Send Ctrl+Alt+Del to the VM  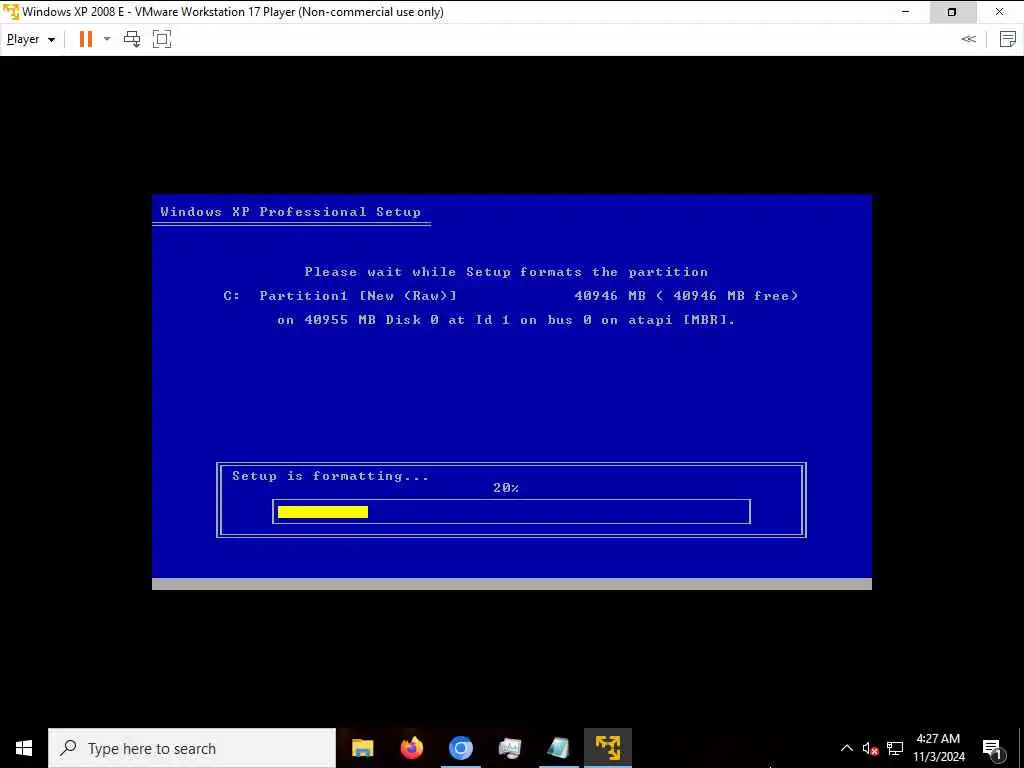coord(132,39)
